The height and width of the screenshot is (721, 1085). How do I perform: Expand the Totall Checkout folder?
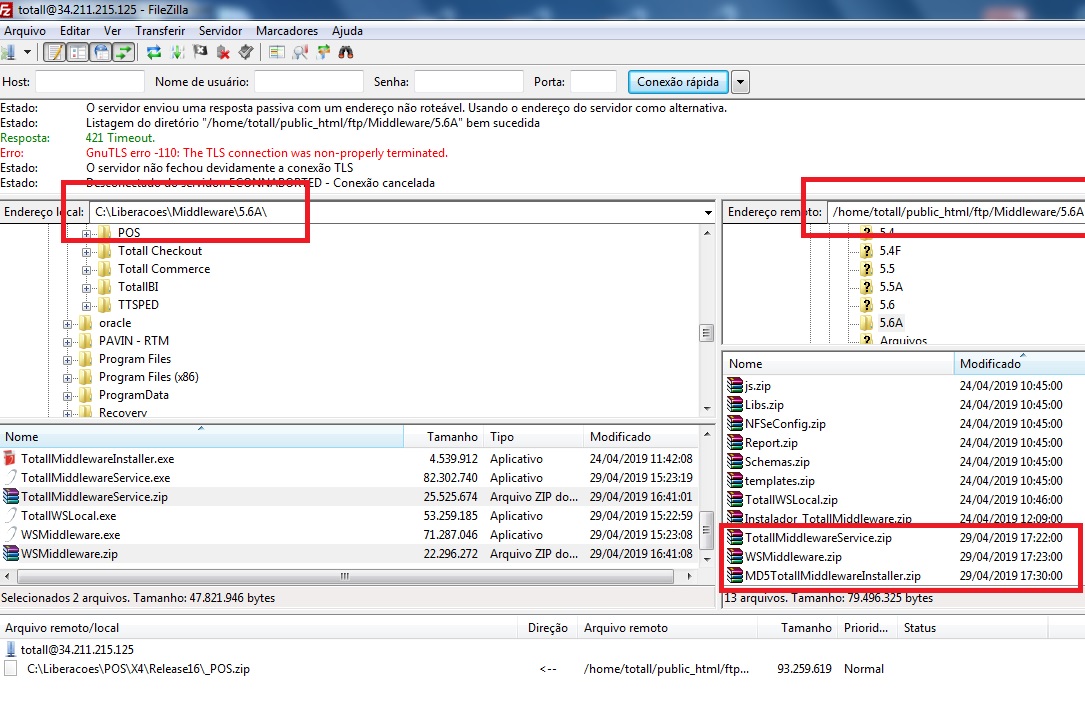pos(86,252)
